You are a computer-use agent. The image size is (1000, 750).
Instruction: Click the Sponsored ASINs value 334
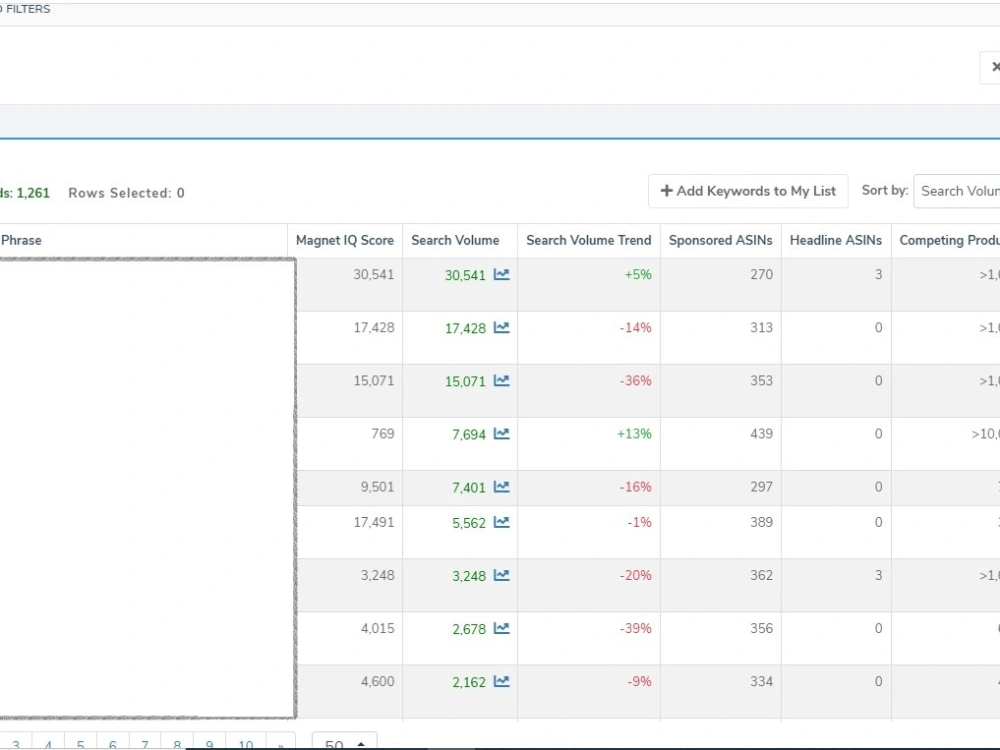coord(761,681)
